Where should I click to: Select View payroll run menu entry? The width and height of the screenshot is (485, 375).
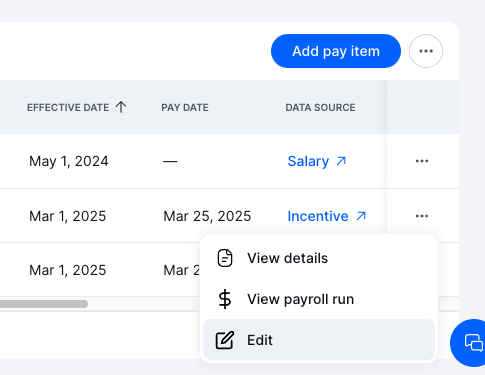click(319, 299)
